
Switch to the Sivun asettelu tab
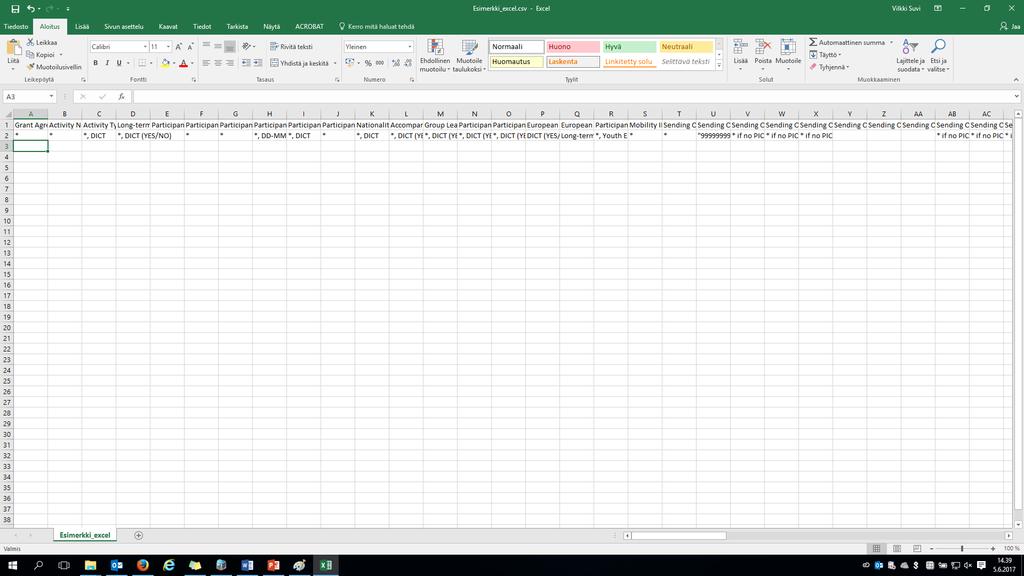(x=123, y=27)
